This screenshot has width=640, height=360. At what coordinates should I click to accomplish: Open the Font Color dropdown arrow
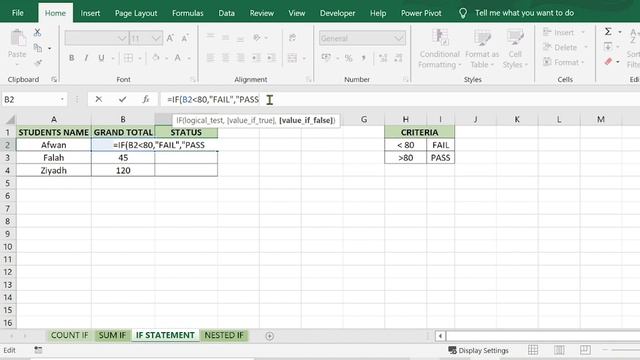click(189, 58)
